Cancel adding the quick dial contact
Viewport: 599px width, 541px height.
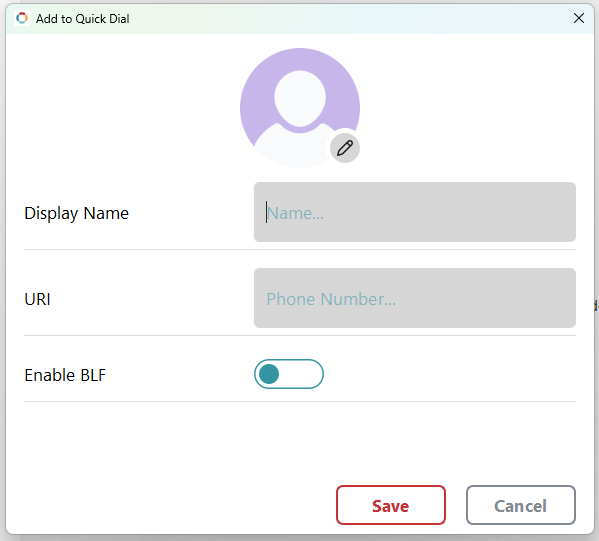(x=521, y=505)
